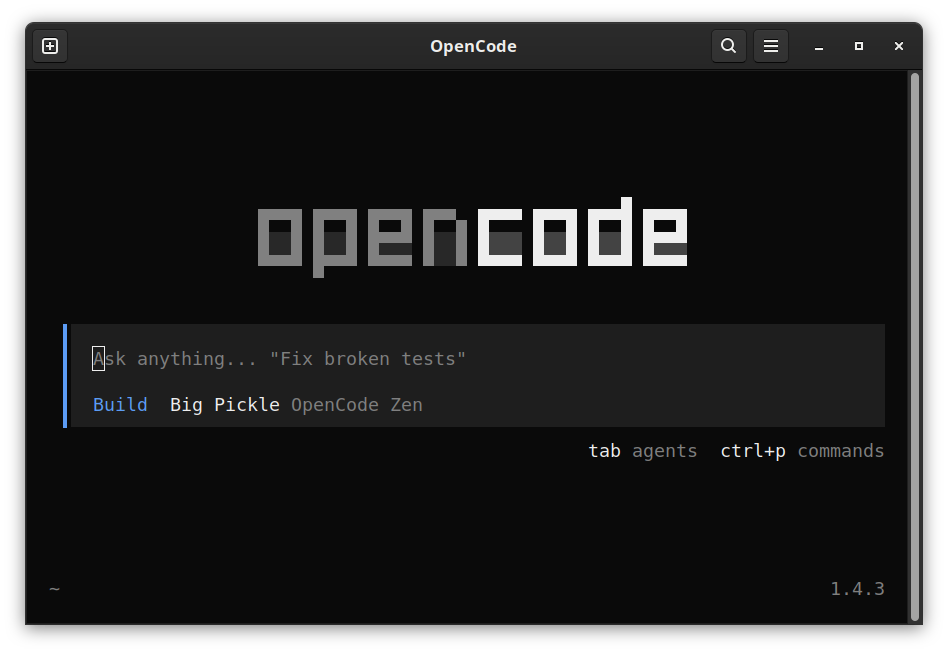Click the vertical scrollbar on the right
This screenshot has height=653, width=948.
tap(915, 346)
